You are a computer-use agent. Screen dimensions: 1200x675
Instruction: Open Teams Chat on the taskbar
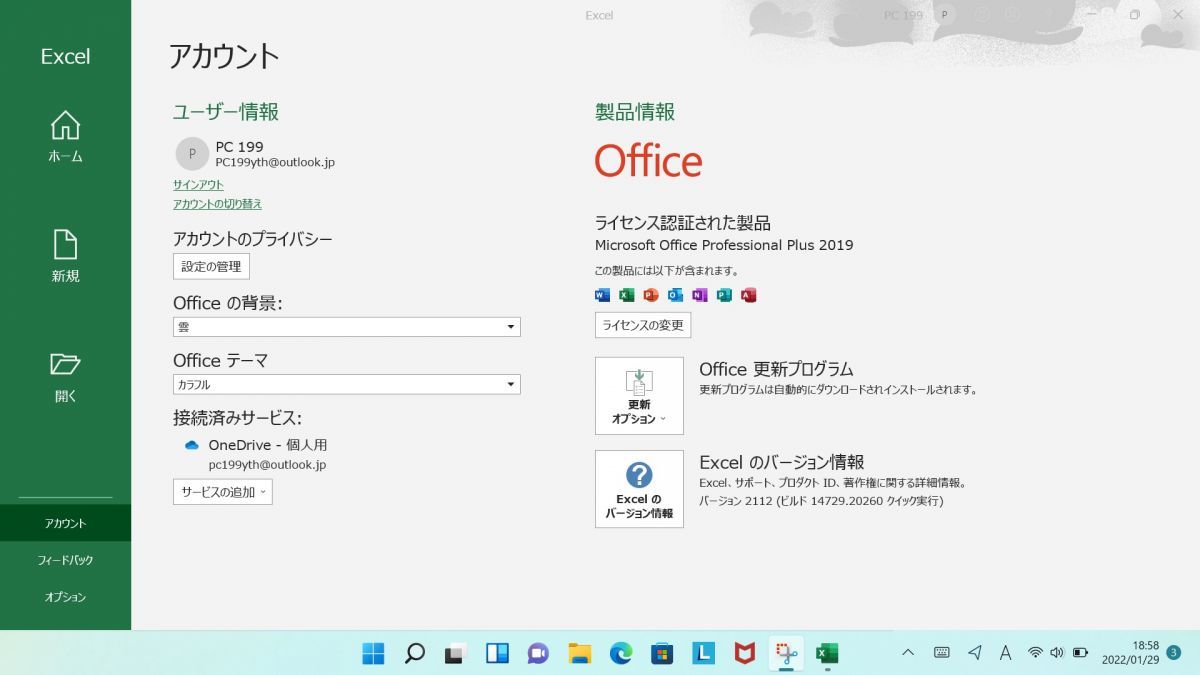538,653
